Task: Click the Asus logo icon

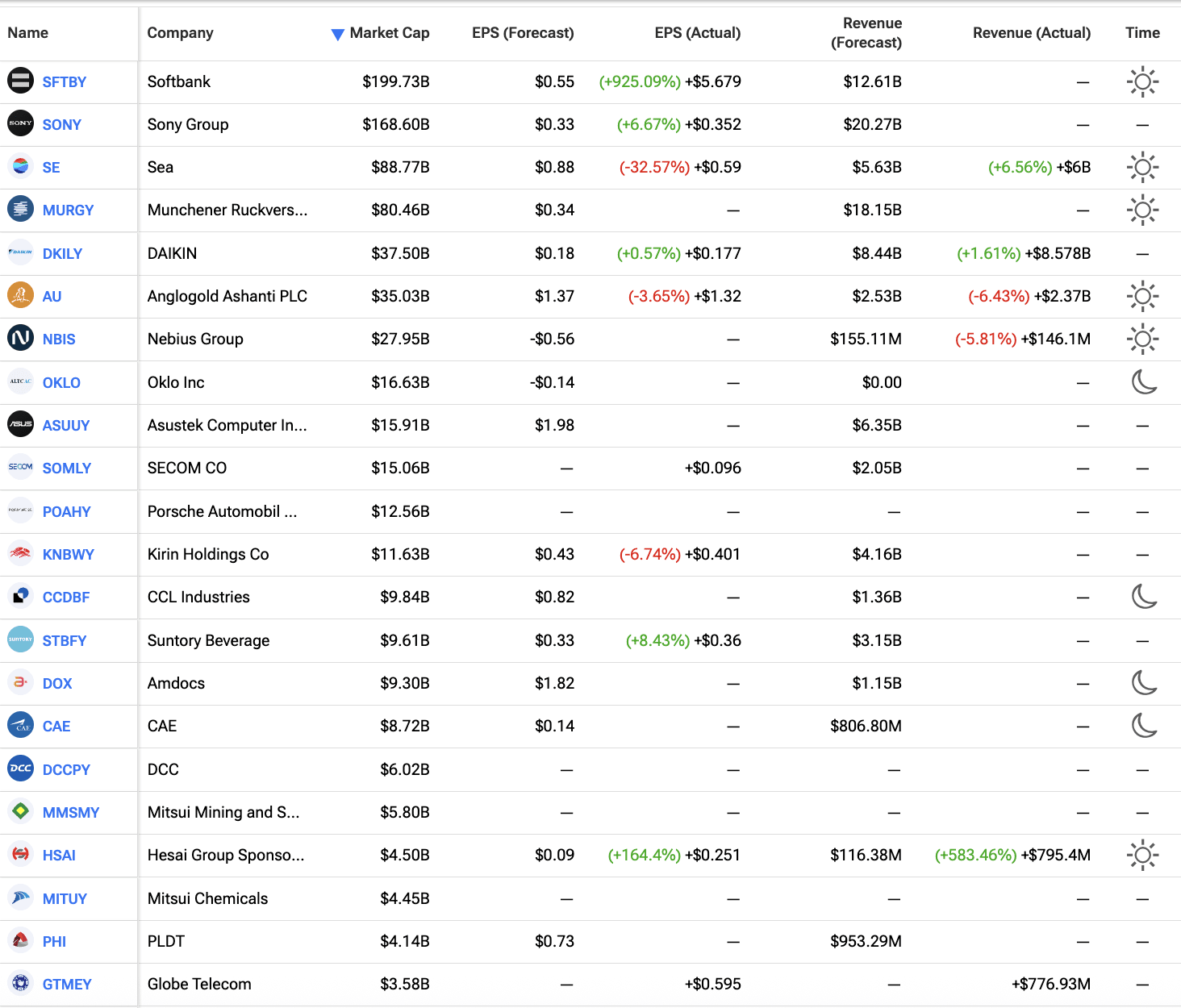Action: click(20, 425)
